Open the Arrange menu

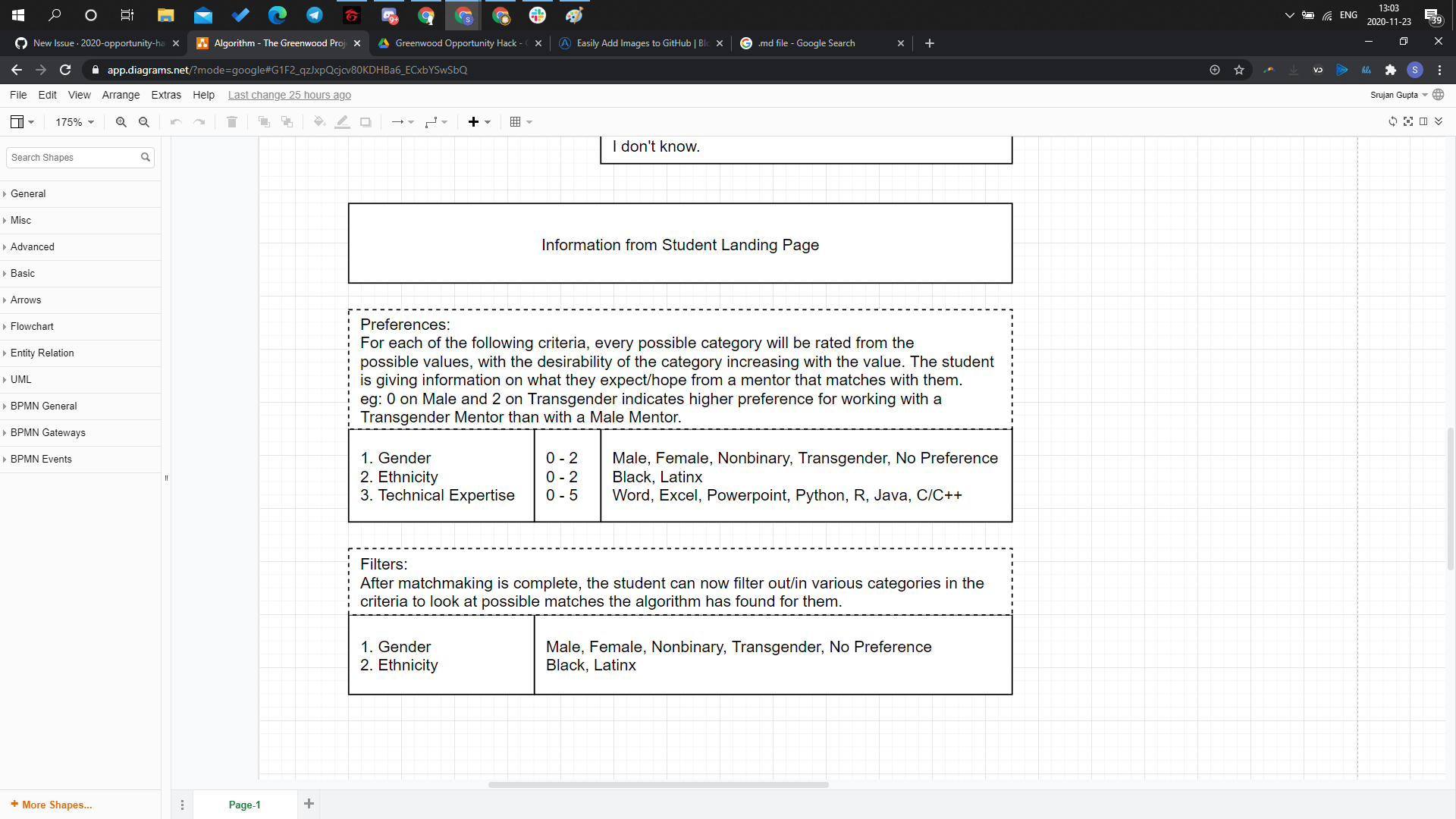(121, 95)
